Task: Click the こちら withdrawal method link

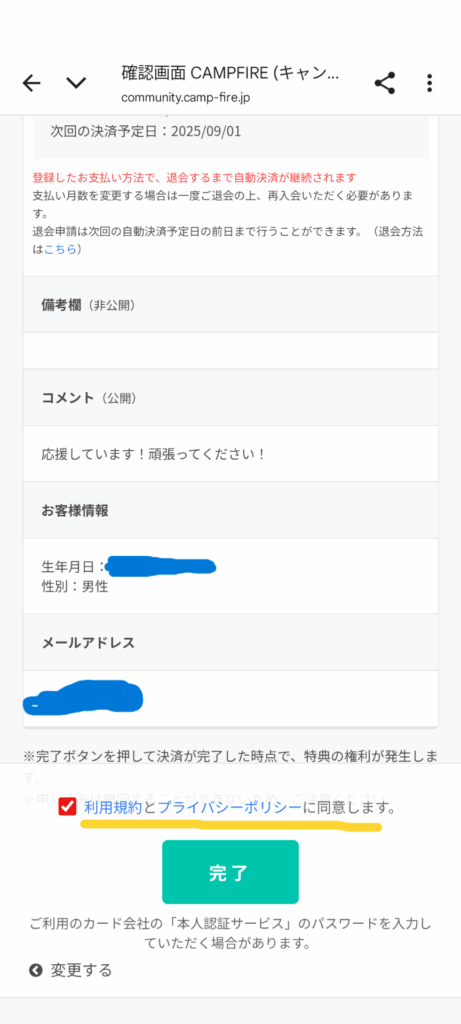Action: (x=60, y=249)
